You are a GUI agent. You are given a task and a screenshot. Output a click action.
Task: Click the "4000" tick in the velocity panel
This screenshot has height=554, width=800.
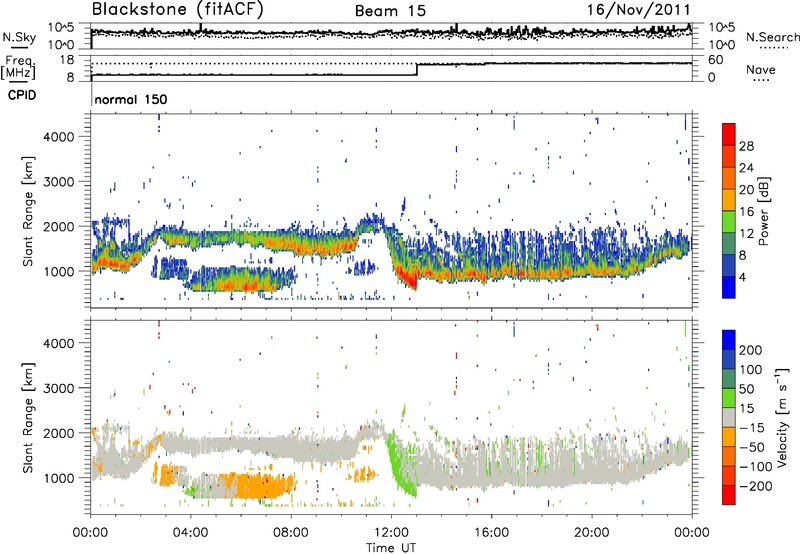pyautogui.click(x=59, y=343)
